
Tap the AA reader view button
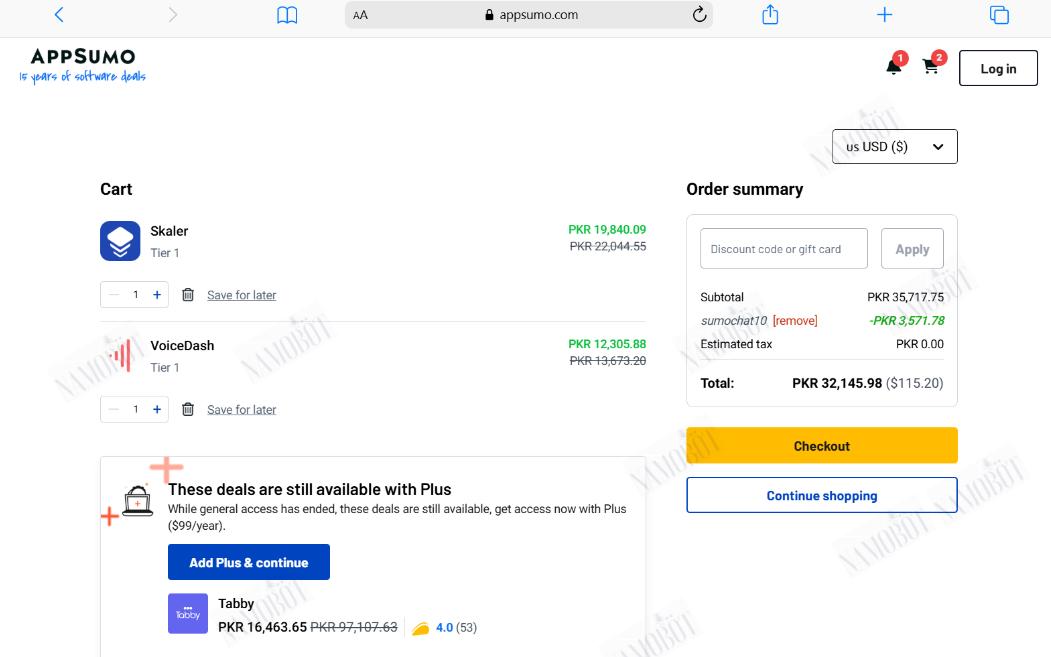(x=360, y=15)
